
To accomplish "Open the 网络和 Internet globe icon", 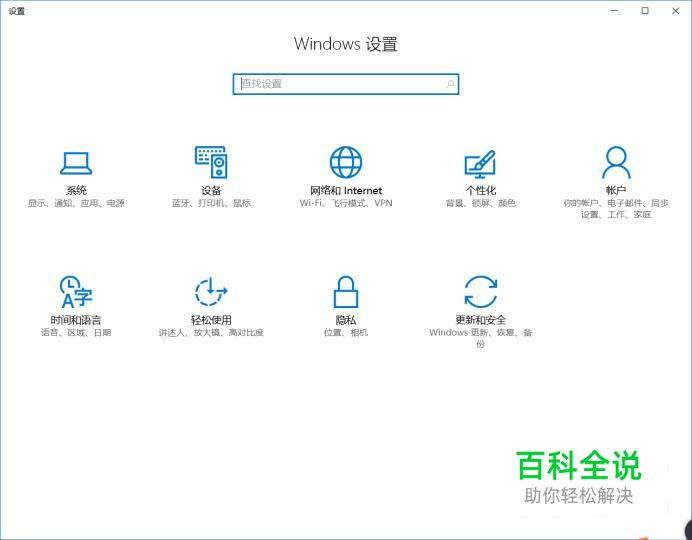I will pos(346,162).
